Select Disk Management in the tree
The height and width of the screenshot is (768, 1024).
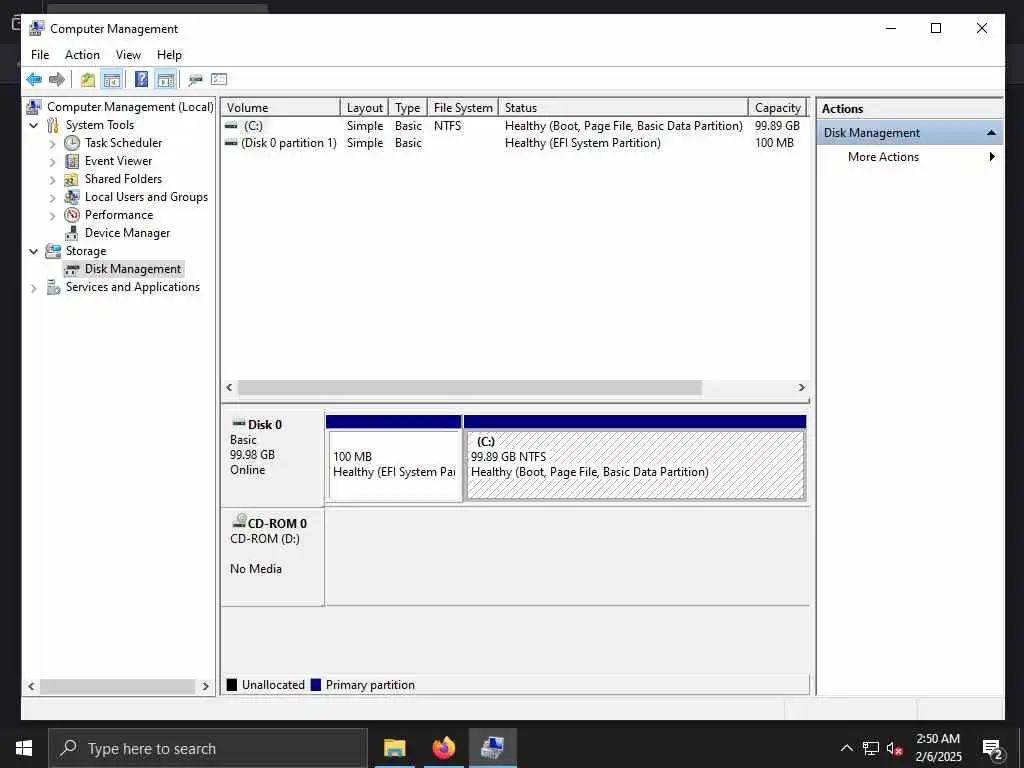coord(133,269)
